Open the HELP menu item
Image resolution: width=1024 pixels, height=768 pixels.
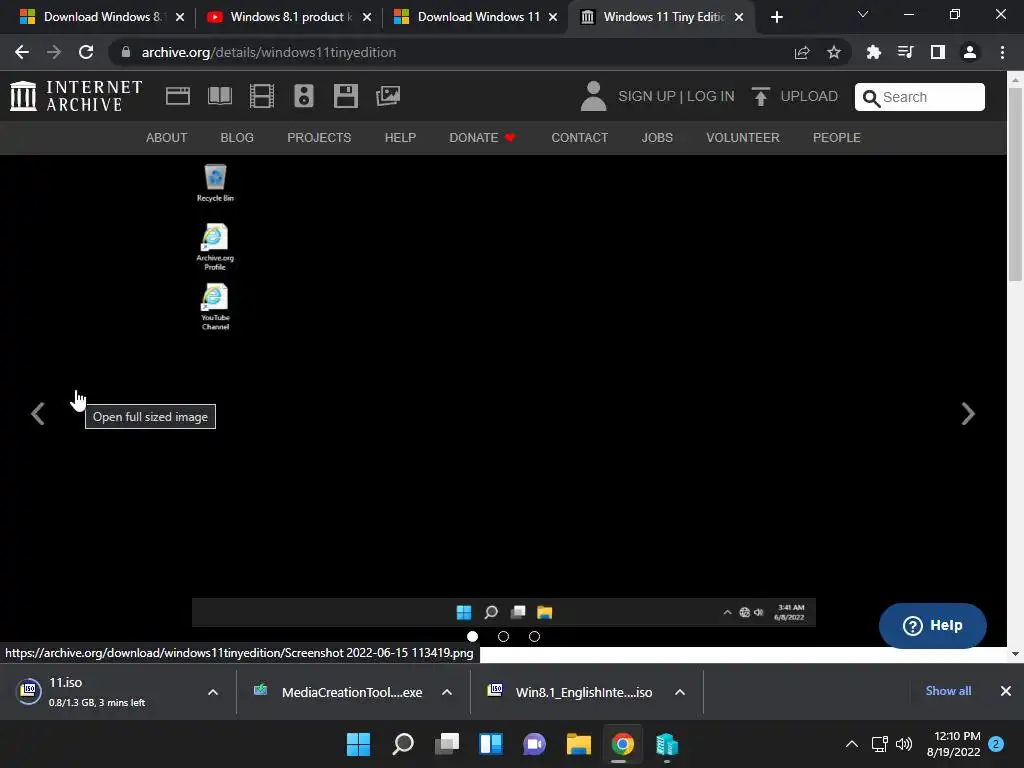pos(400,138)
